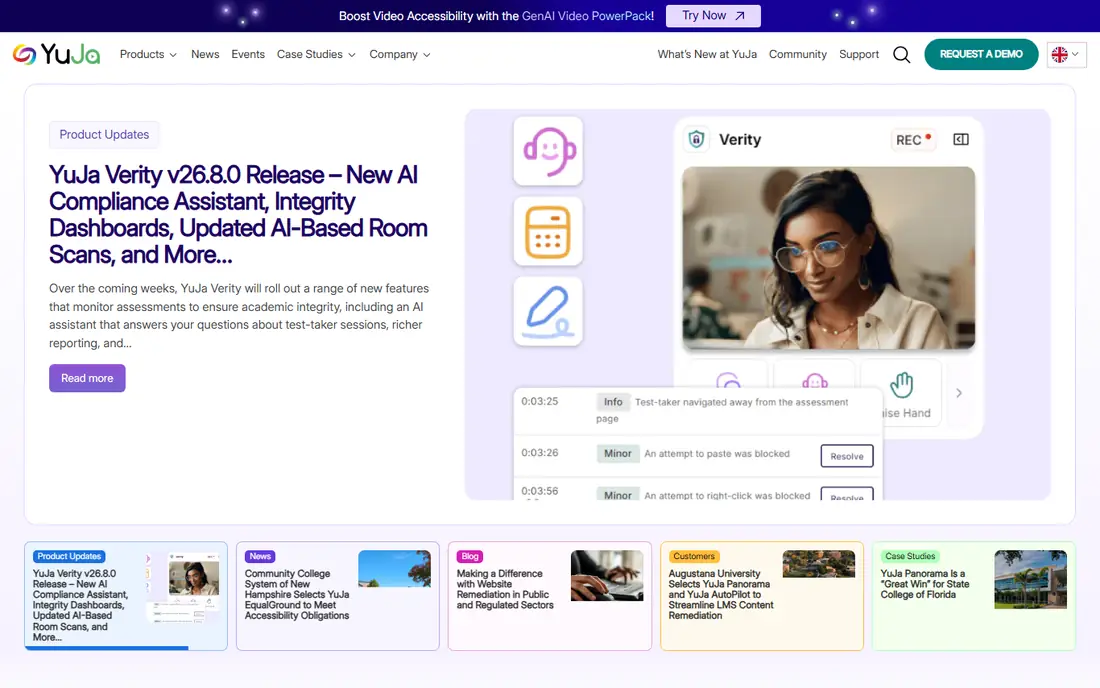Follow the GenAI Video PowerPack link
Image resolution: width=1100 pixels, height=688 pixels.
[x=586, y=16]
